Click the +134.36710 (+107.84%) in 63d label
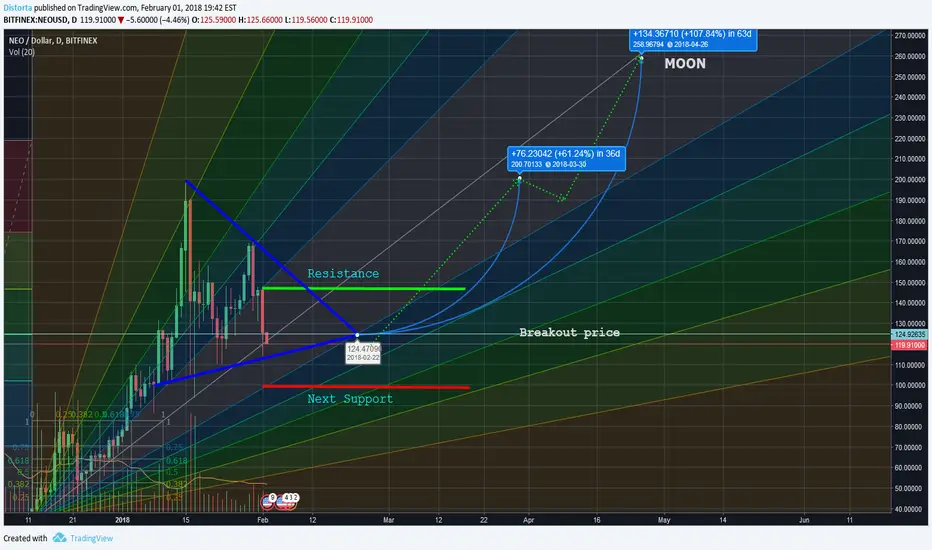The width and height of the screenshot is (932, 550). point(693,39)
